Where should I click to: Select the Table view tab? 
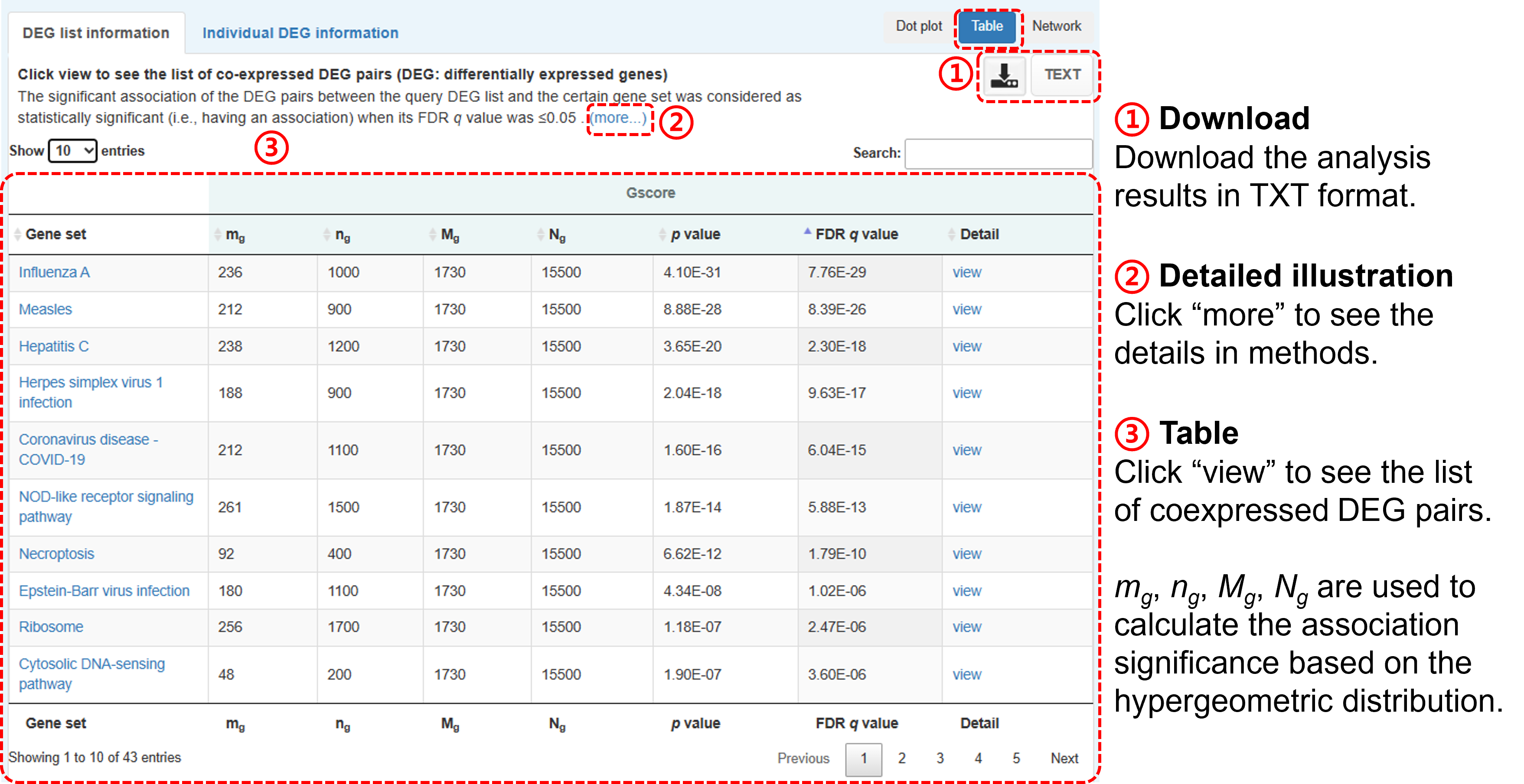[987, 26]
